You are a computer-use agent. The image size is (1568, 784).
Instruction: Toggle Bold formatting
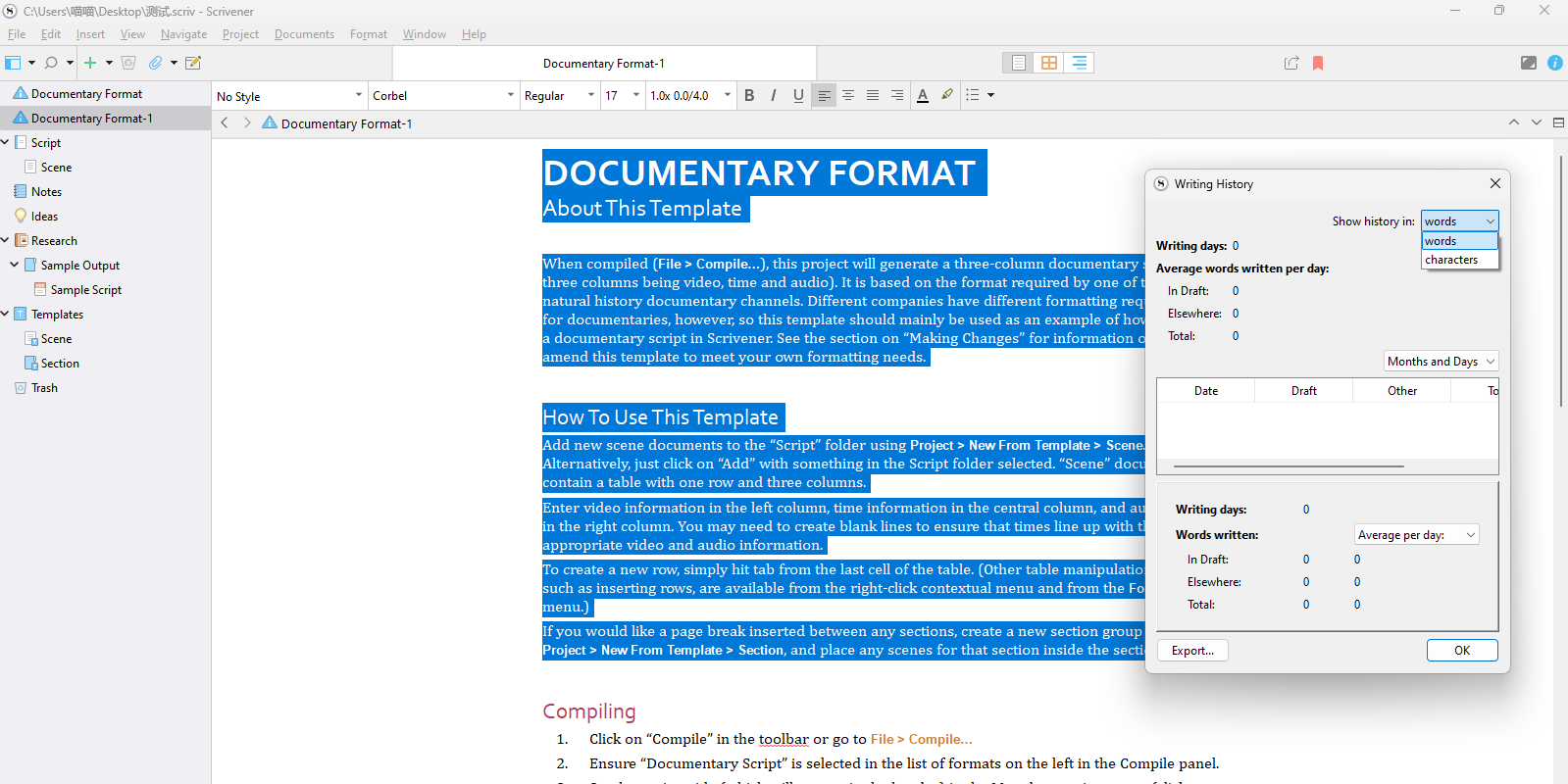[749, 95]
